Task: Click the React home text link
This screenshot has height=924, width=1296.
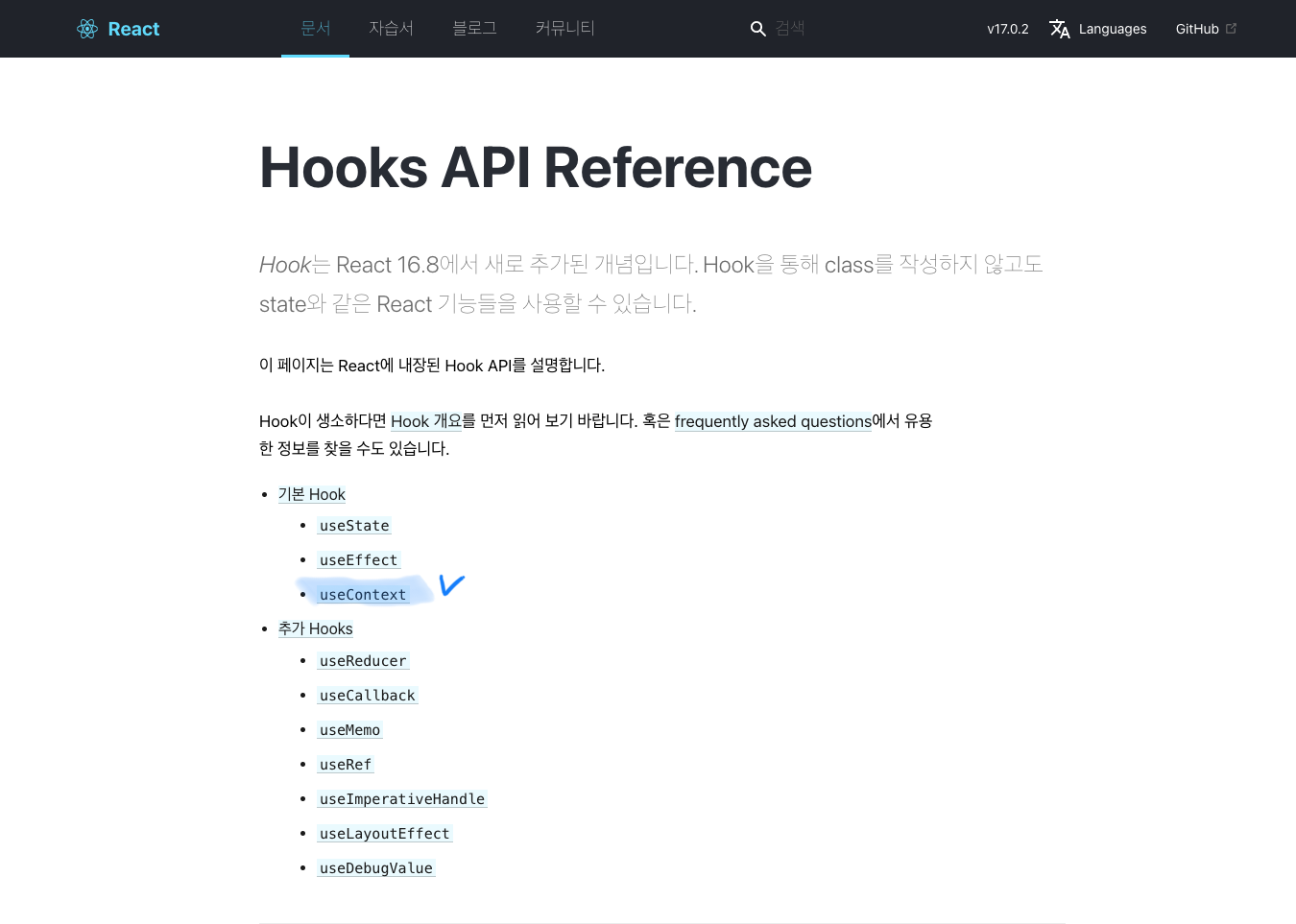Action: coord(133,29)
